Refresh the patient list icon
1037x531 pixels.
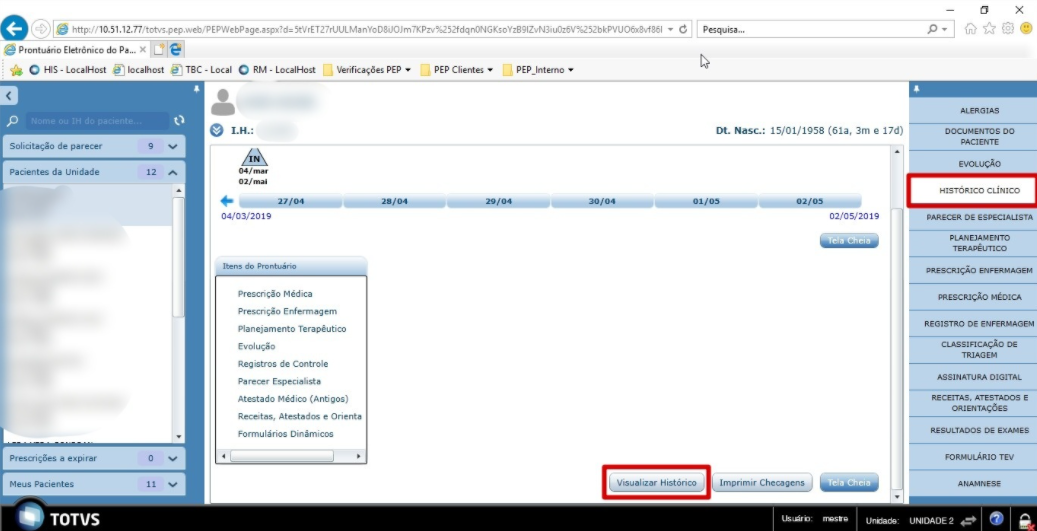(179, 120)
